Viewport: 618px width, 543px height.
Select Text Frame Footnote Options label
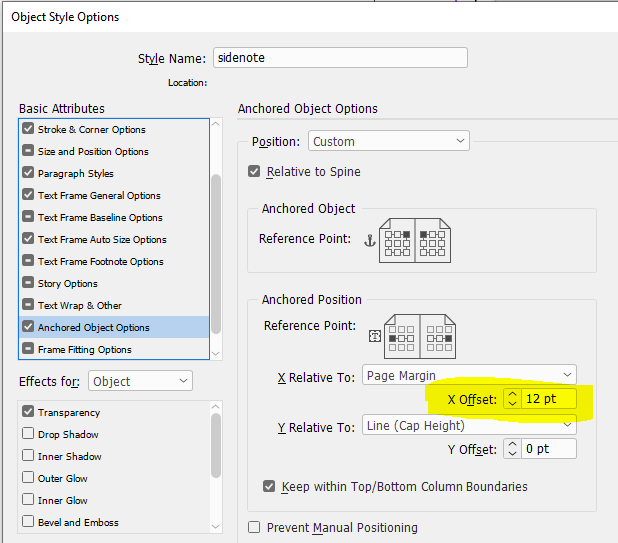[101, 262]
